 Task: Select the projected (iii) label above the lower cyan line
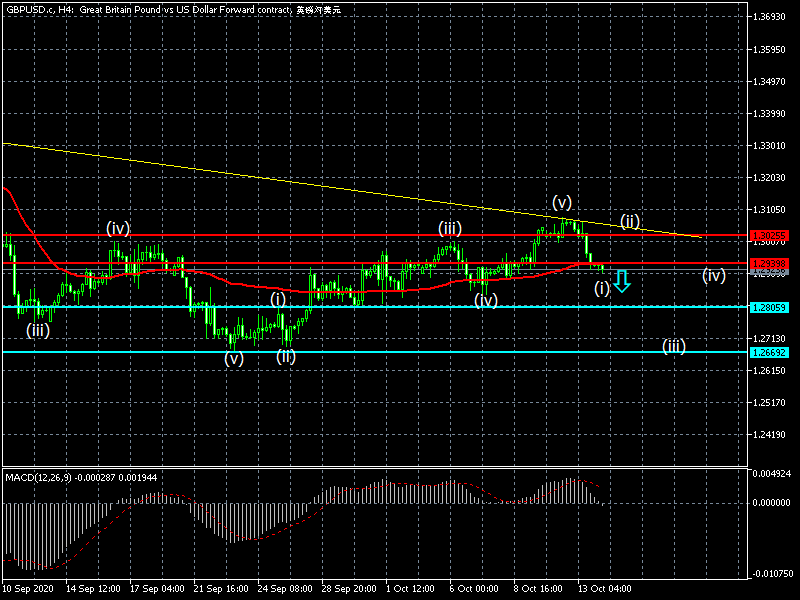click(673, 346)
